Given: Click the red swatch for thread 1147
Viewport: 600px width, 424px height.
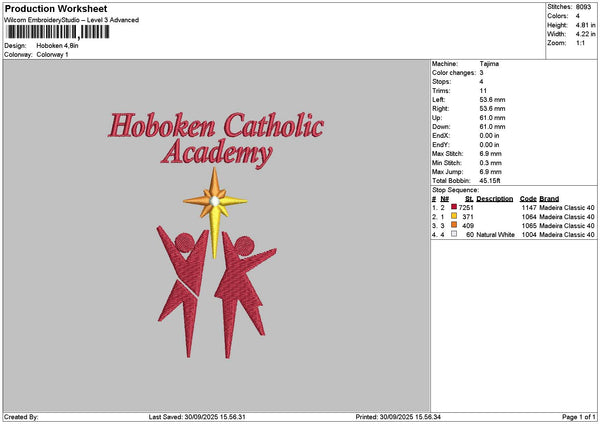Looking at the screenshot, I should click(454, 207).
